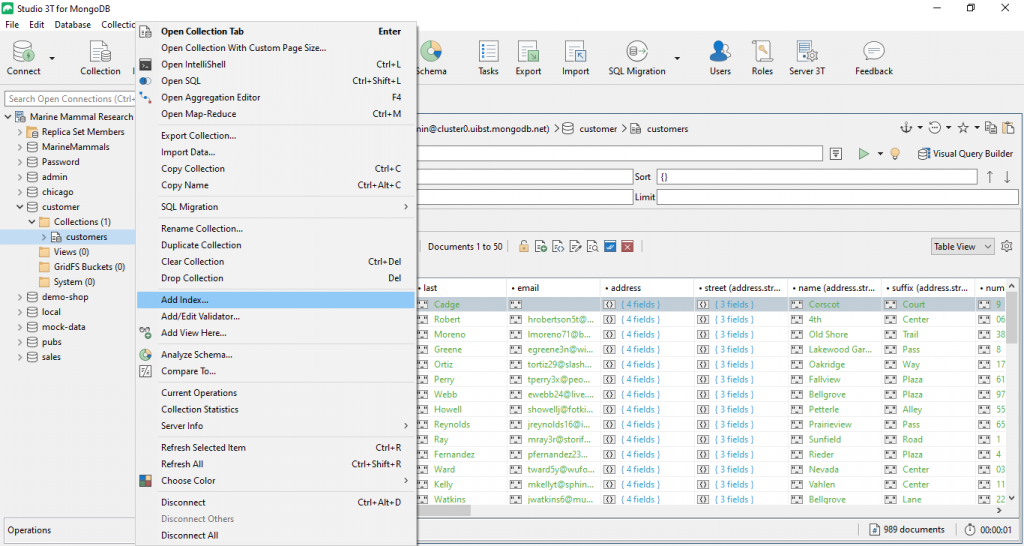
Task: Select the GridFS Buckets (0) folder
Action: click(x=89, y=267)
